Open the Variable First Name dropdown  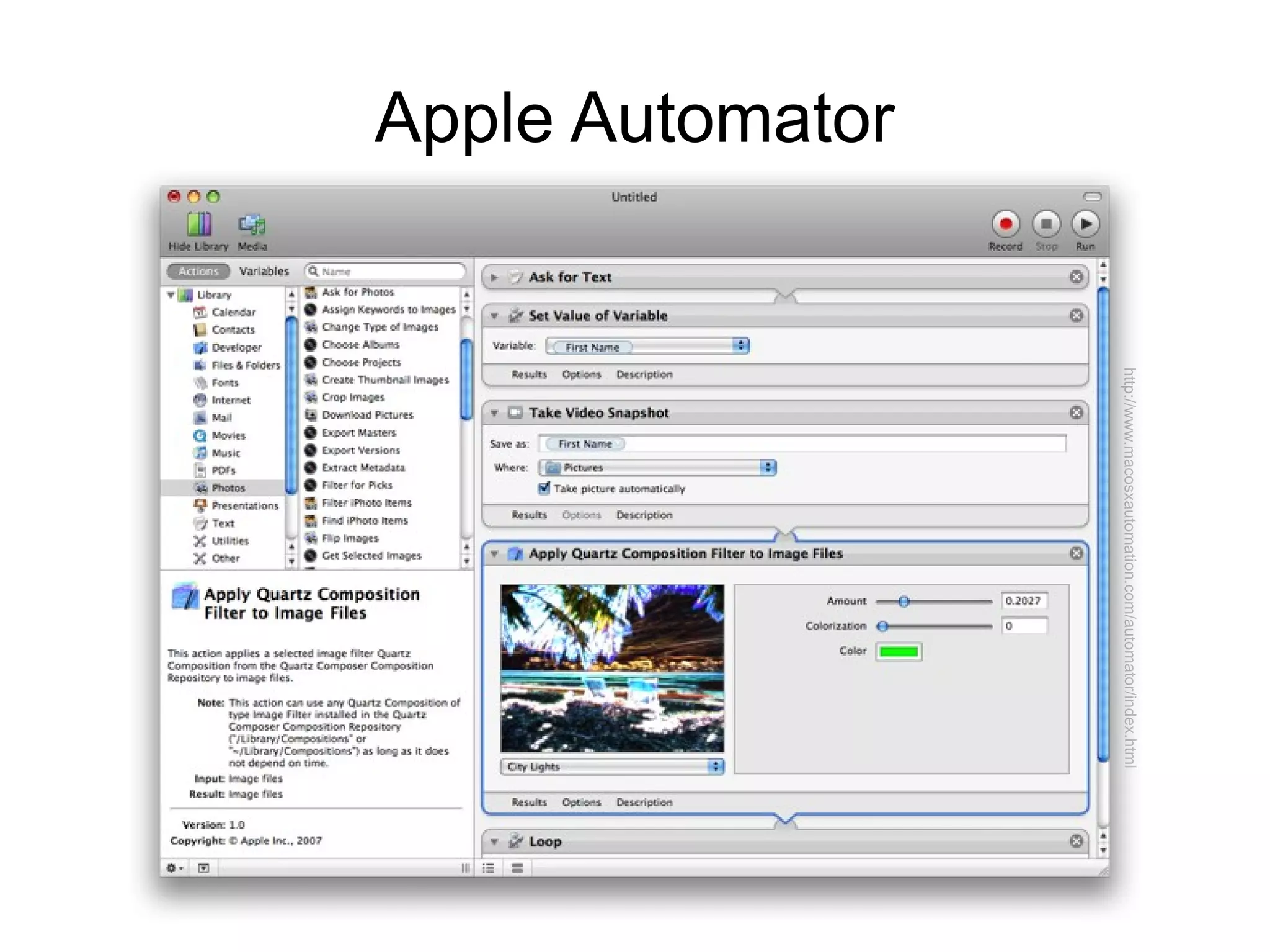coord(648,347)
